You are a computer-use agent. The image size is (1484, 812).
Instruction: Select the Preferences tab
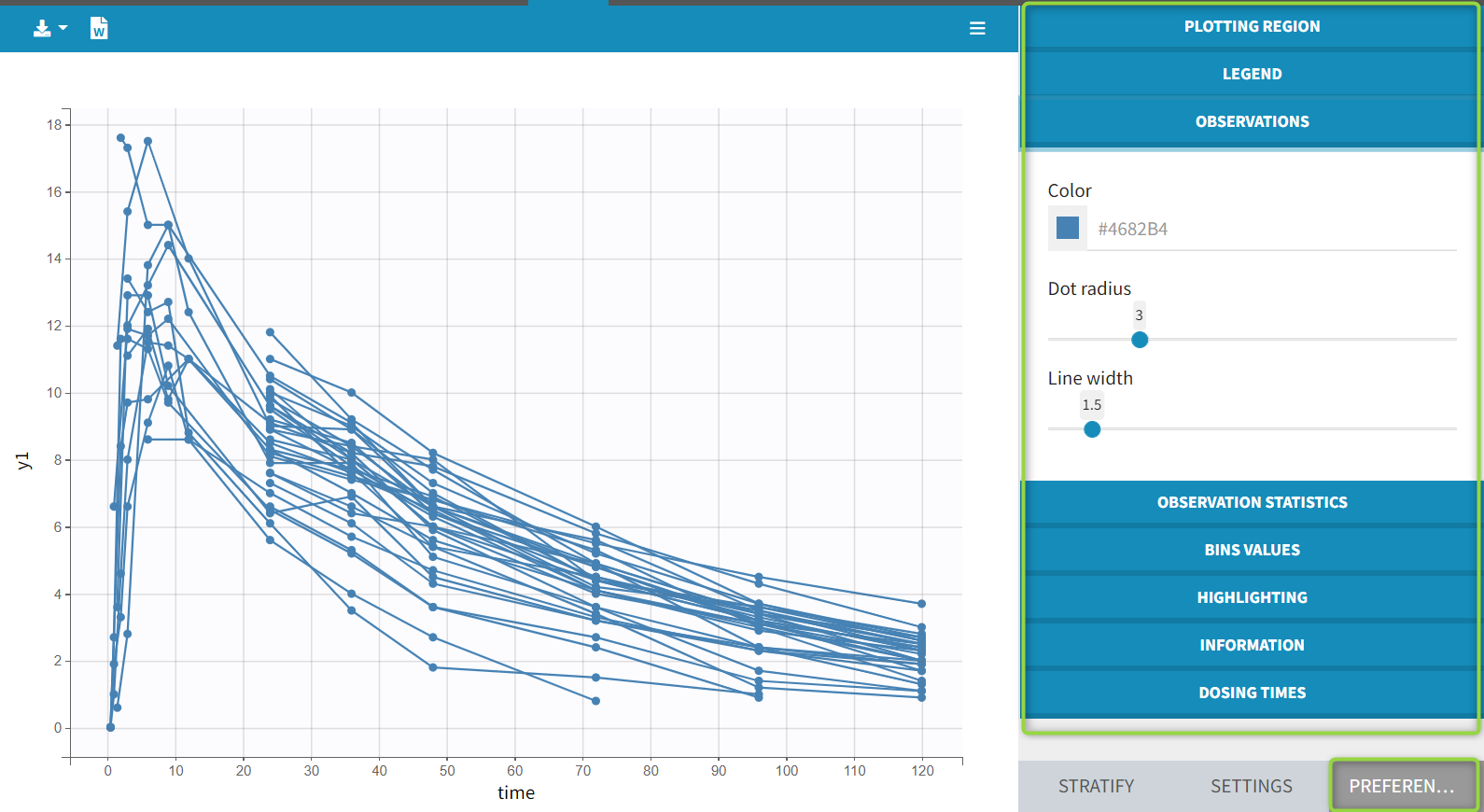[1403, 786]
